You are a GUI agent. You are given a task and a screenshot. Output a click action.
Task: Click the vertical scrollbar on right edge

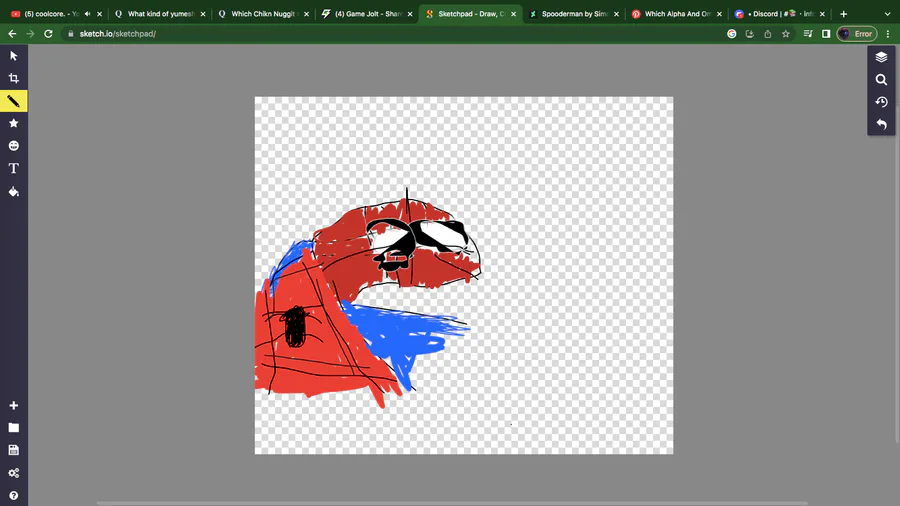pyautogui.click(x=898, y=244)
